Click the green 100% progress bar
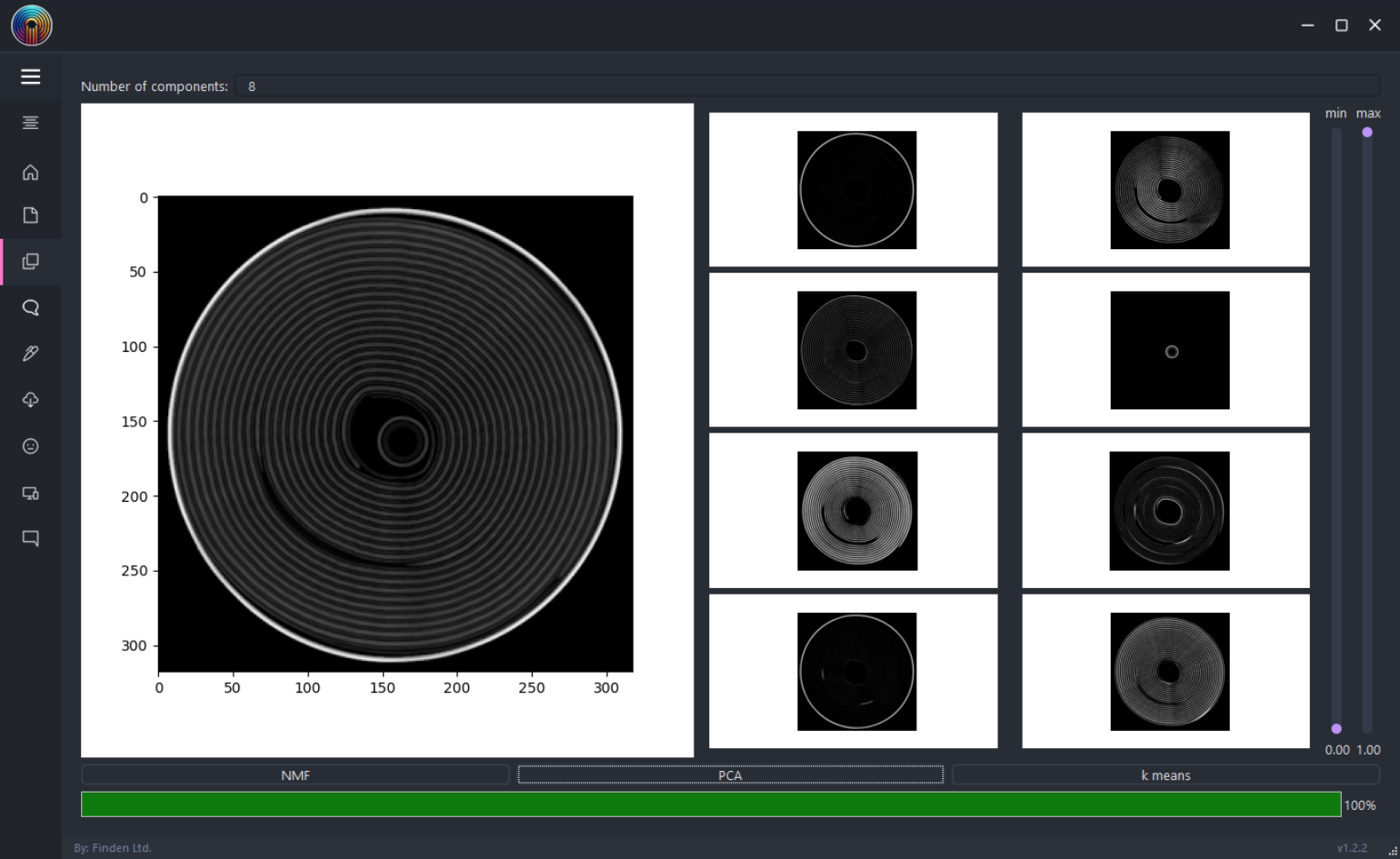 click(711, 804)
